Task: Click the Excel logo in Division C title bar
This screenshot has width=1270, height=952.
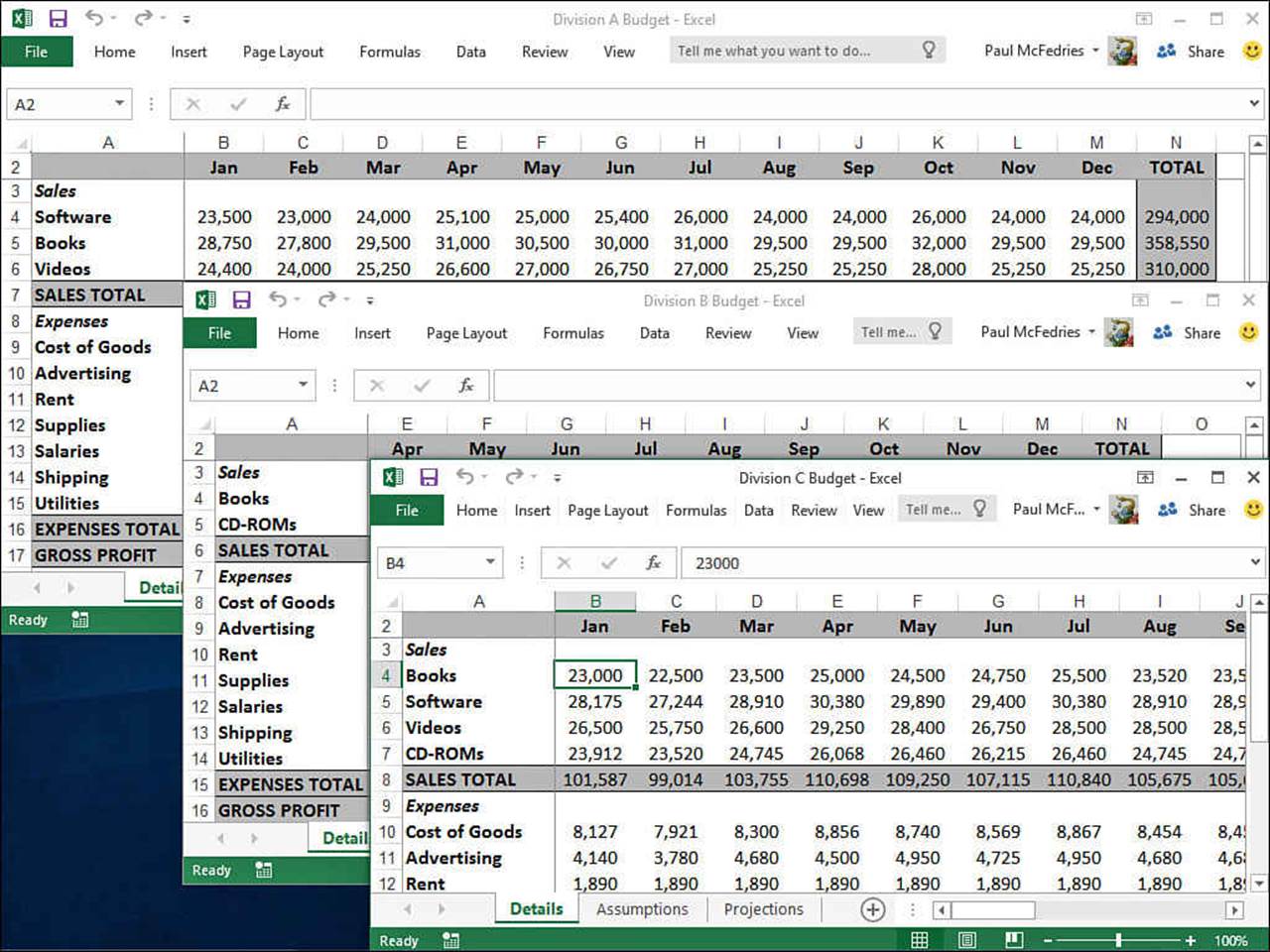Action: tap(393, 477)
